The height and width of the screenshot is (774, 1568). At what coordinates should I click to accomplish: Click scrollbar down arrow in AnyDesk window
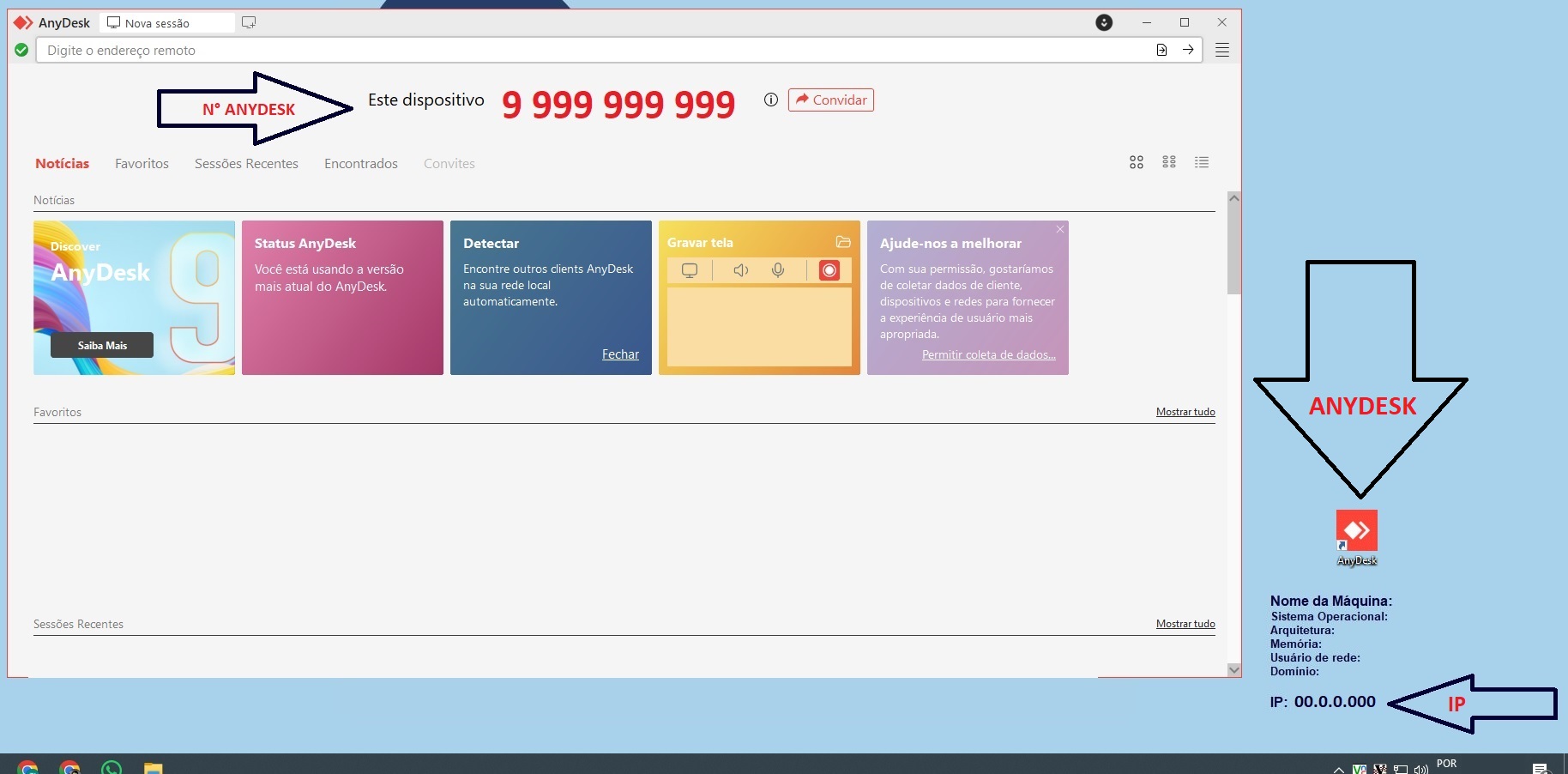point(1234,670)
